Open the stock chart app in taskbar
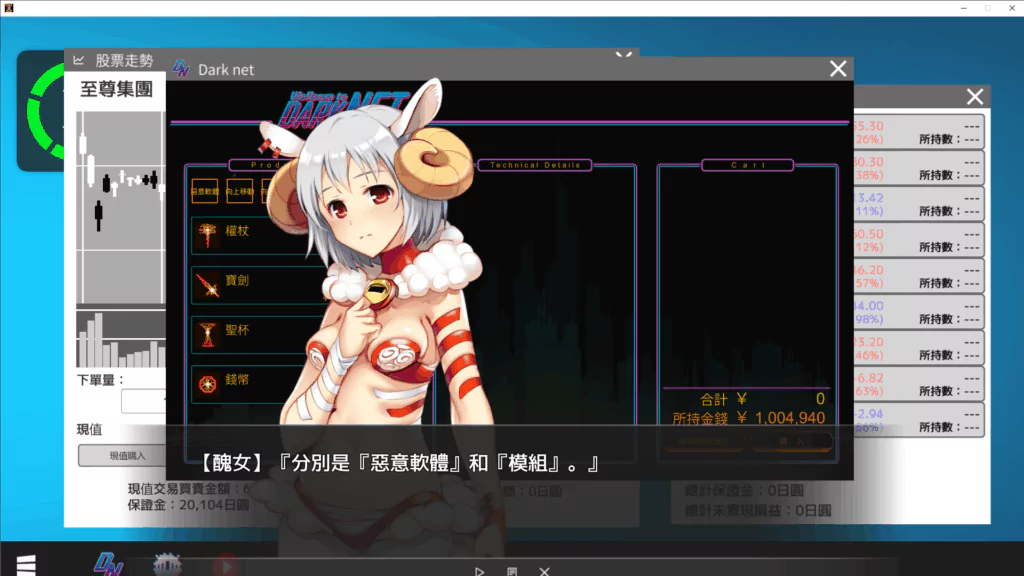The height and width of the screenshot is (576, 1024). pos(167,565)
